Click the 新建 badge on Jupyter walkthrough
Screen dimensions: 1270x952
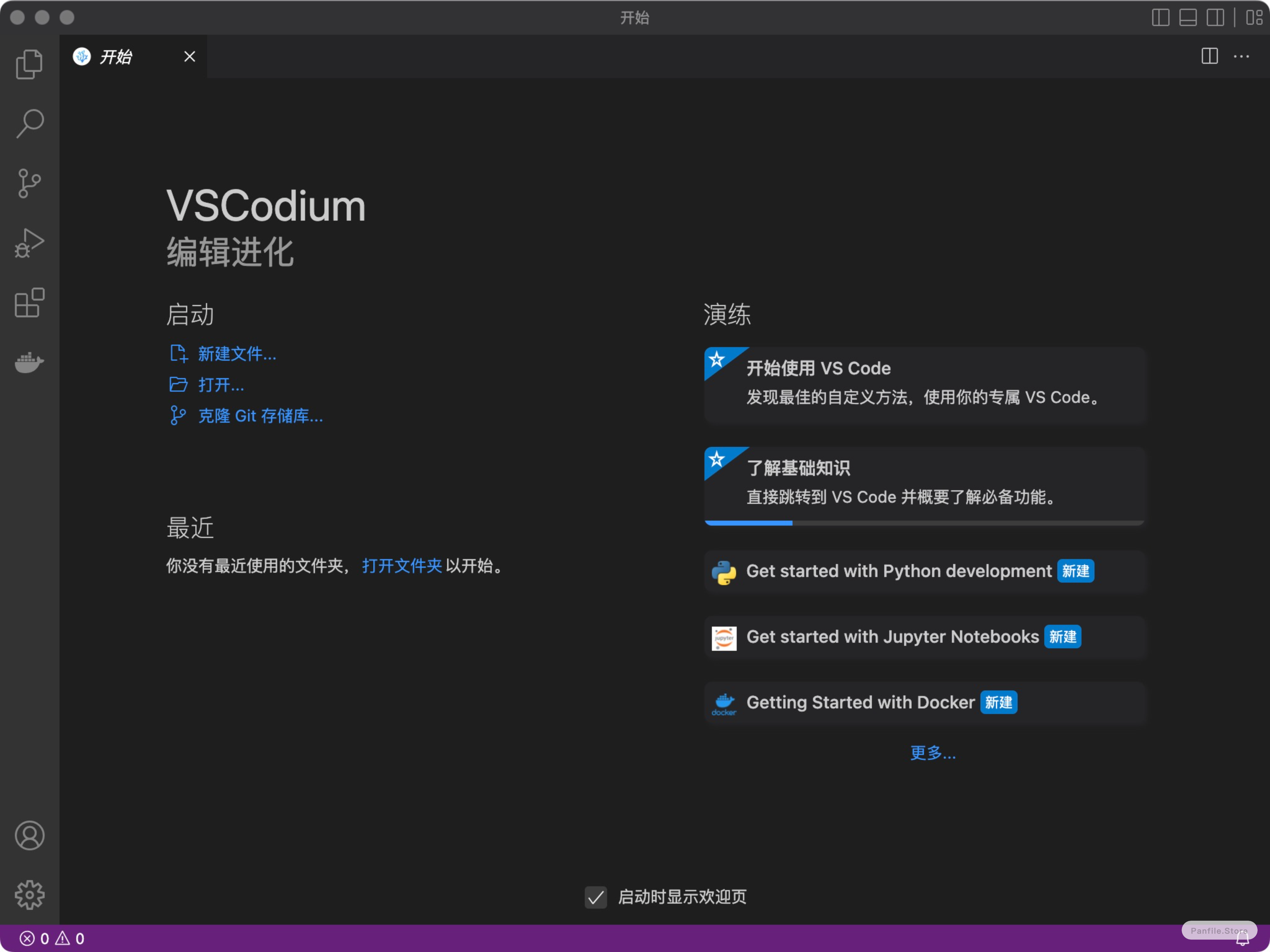point(1063,637)
